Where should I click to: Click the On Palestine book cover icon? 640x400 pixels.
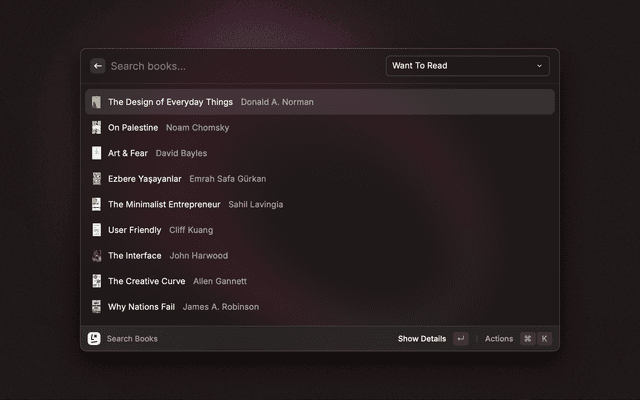click(x=96, y=128)
